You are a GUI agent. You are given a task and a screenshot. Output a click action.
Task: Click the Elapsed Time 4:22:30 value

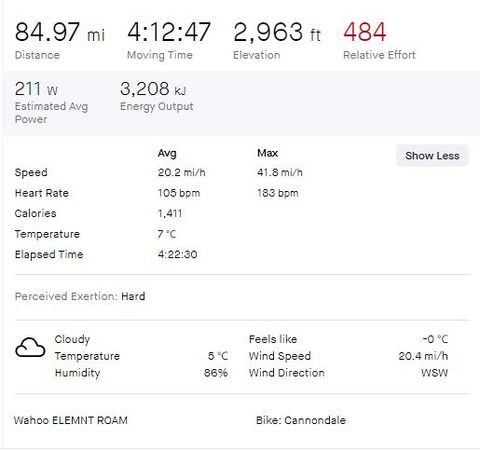178,254
